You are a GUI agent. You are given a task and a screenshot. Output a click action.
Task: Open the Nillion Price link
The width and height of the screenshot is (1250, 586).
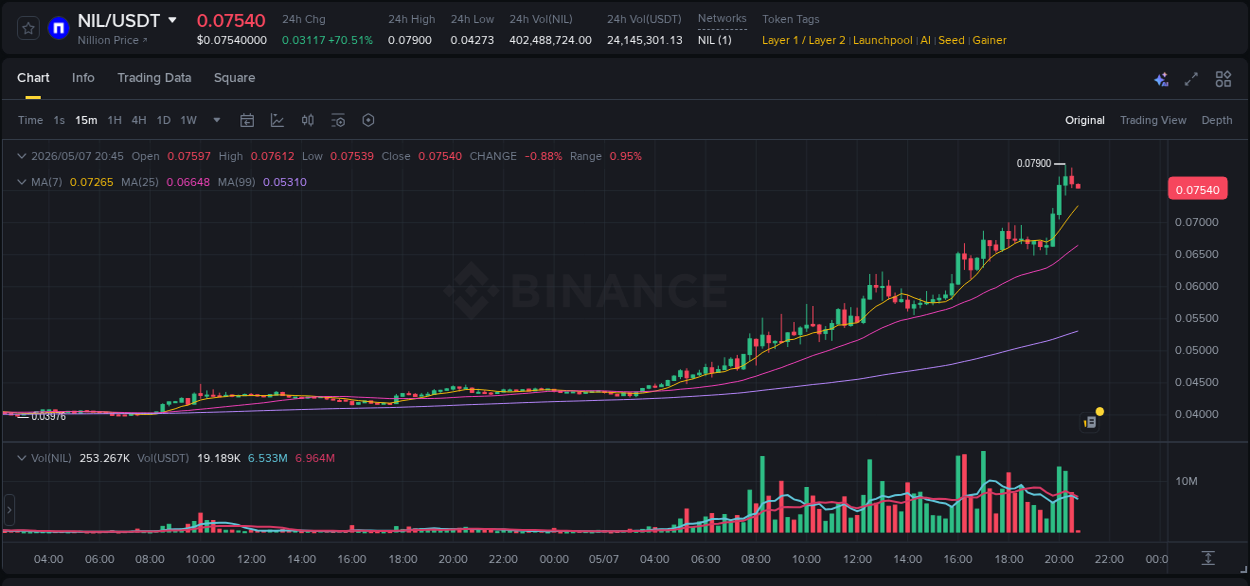[x=112, y=40]
